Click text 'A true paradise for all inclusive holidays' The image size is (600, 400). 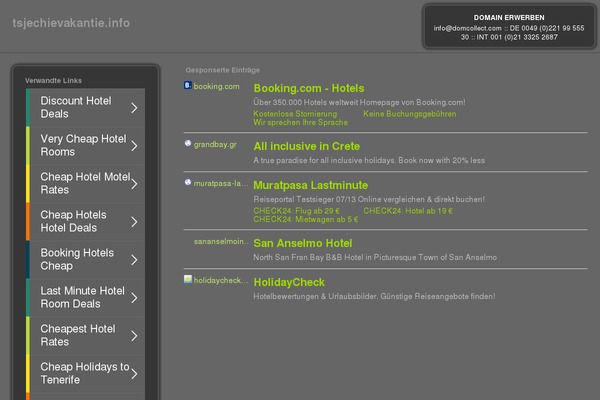pyautogui.click(x=324, y=160)
